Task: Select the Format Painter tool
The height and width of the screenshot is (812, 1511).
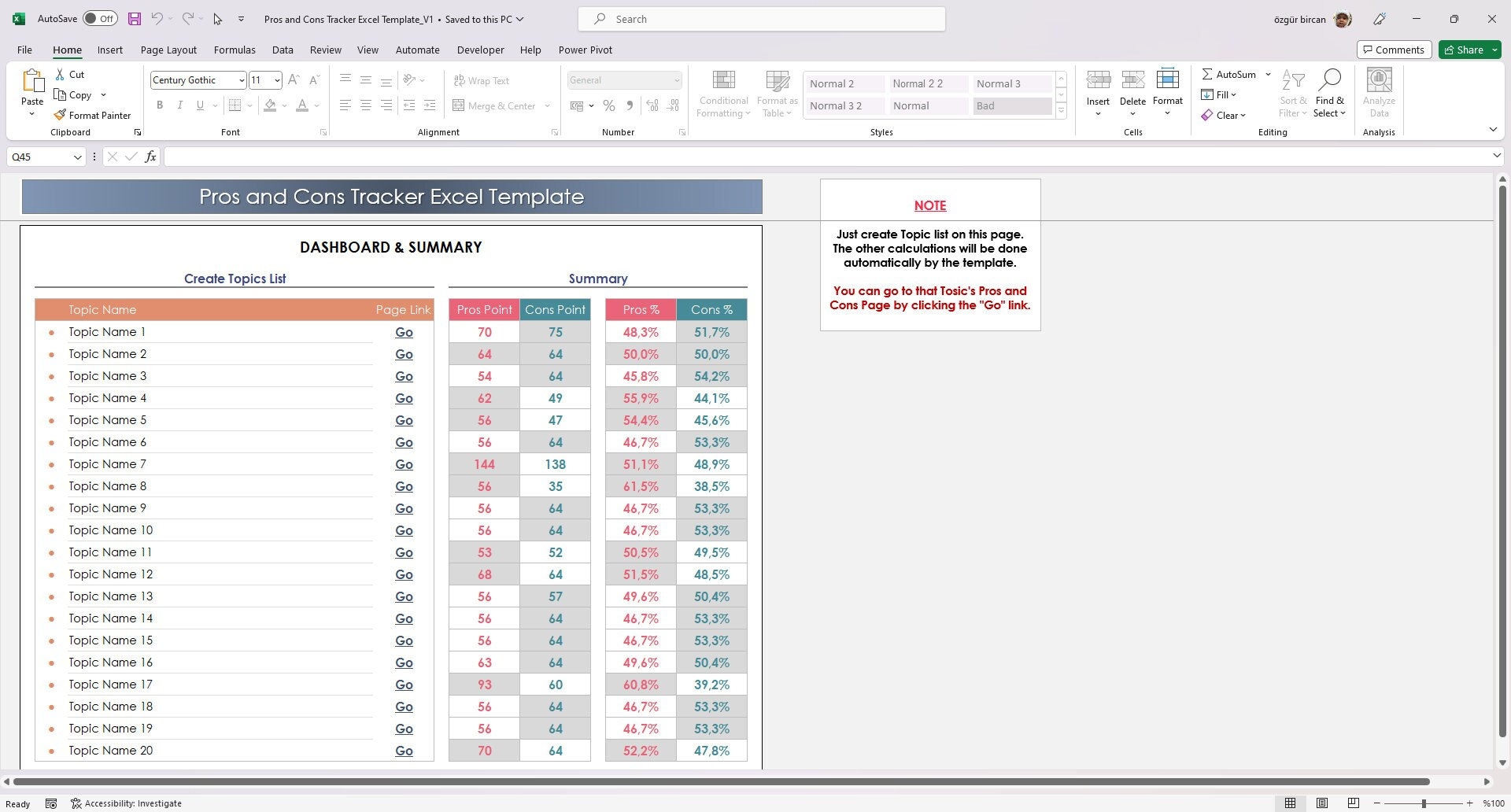Action: [x=92, y=115]
